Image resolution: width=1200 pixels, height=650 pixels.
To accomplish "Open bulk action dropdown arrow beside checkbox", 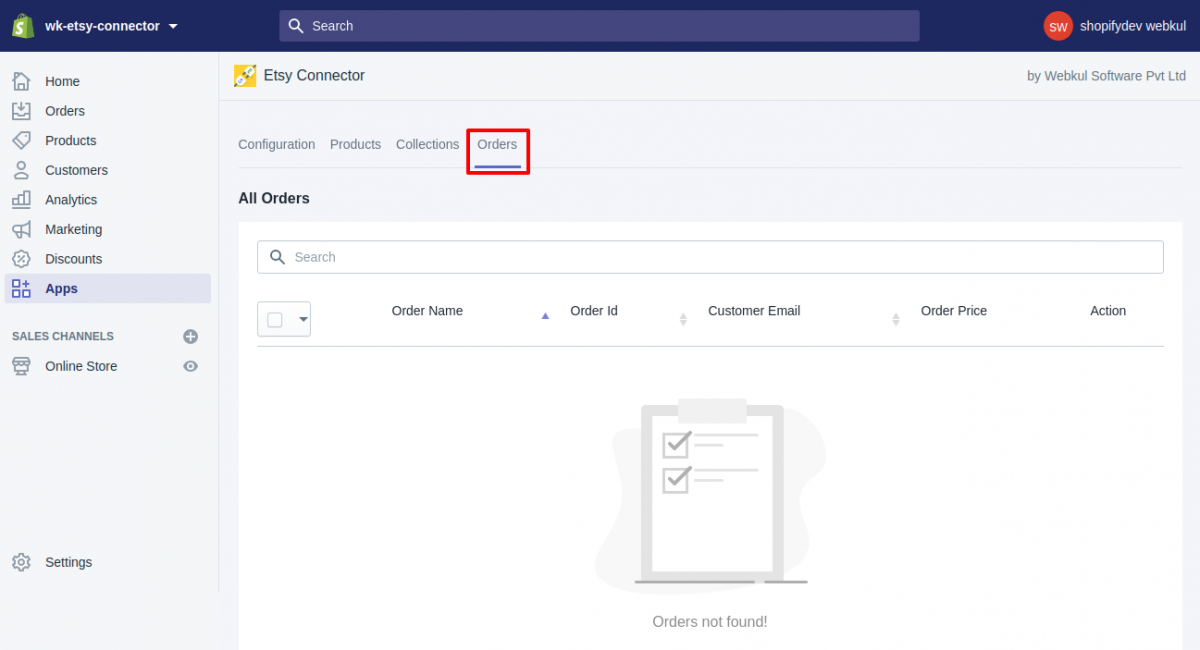I will [302, 320].
